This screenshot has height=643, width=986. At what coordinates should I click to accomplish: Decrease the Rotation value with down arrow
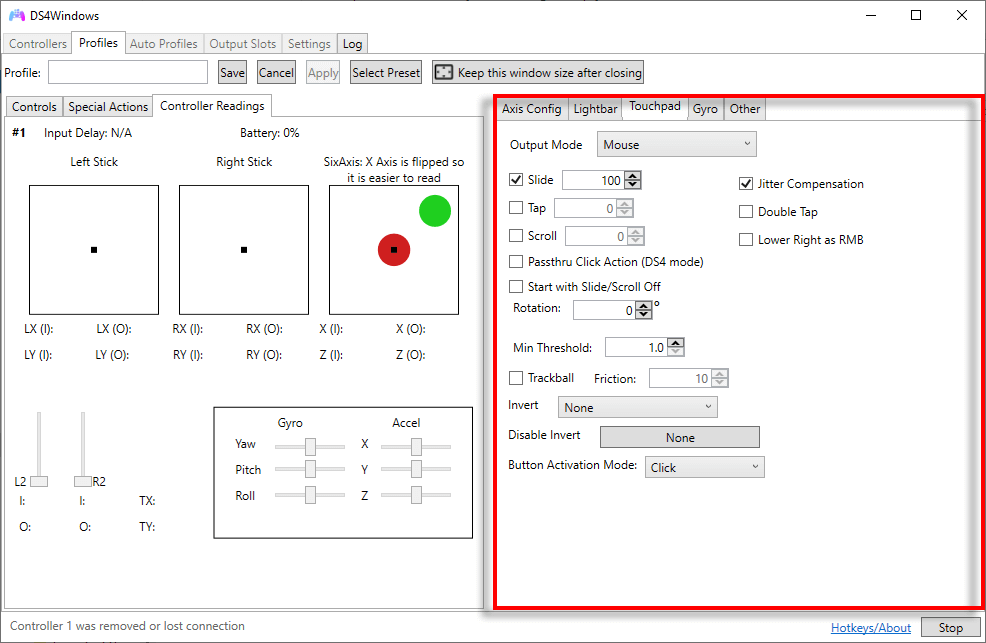[x=644, y=314]
